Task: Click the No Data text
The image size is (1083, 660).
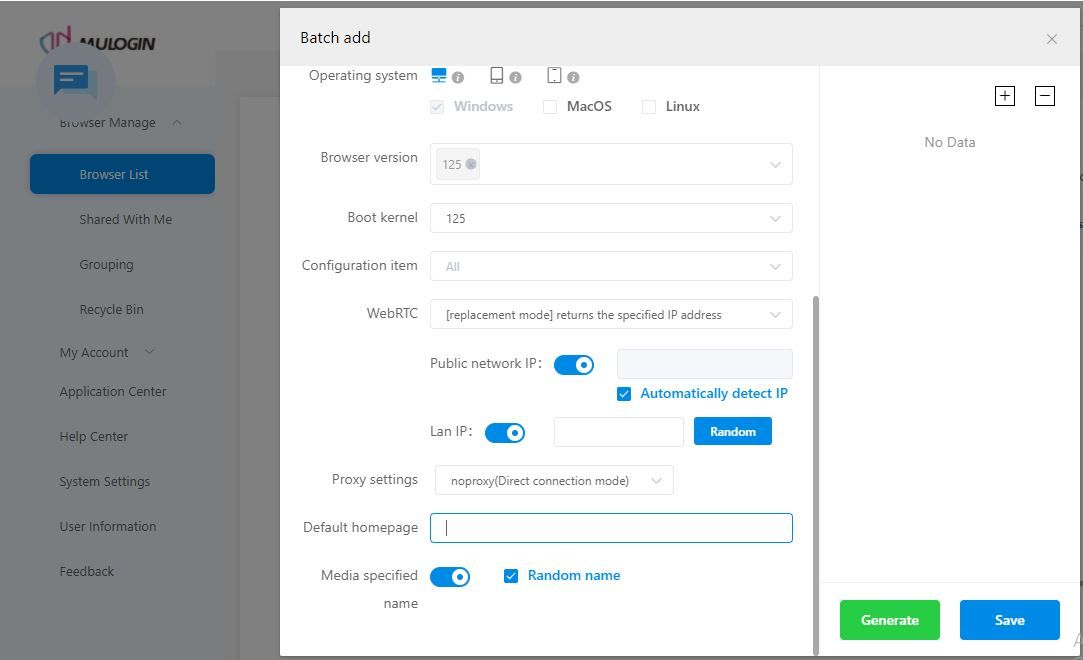Action: click(x=950, y=142)
